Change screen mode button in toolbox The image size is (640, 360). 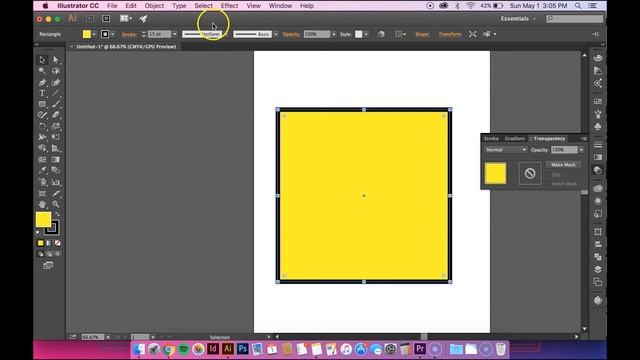pyautogui.click(x=48, y=266)
